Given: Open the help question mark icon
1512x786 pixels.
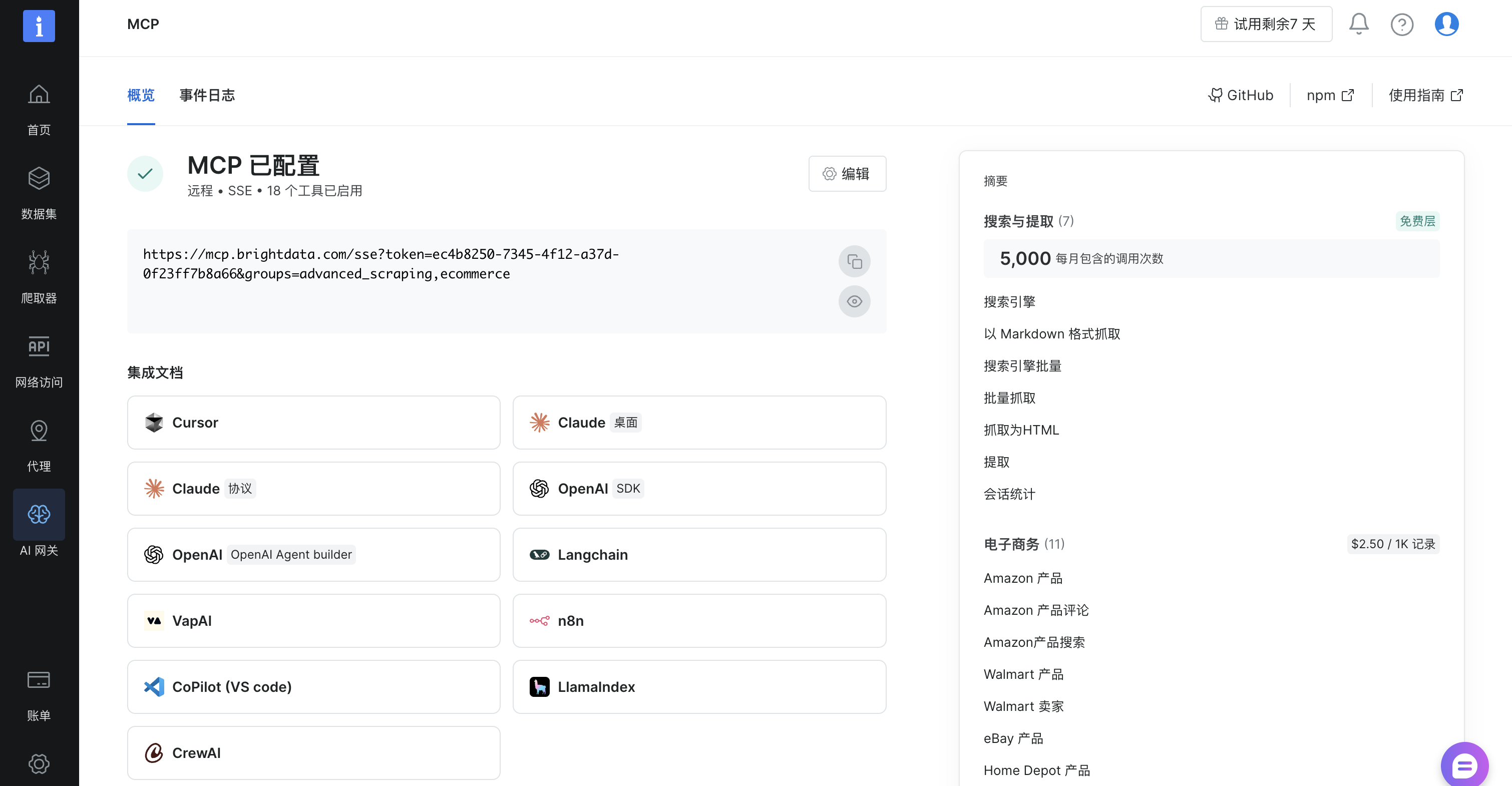Looking at the screenshot, I should [1402, 24].
